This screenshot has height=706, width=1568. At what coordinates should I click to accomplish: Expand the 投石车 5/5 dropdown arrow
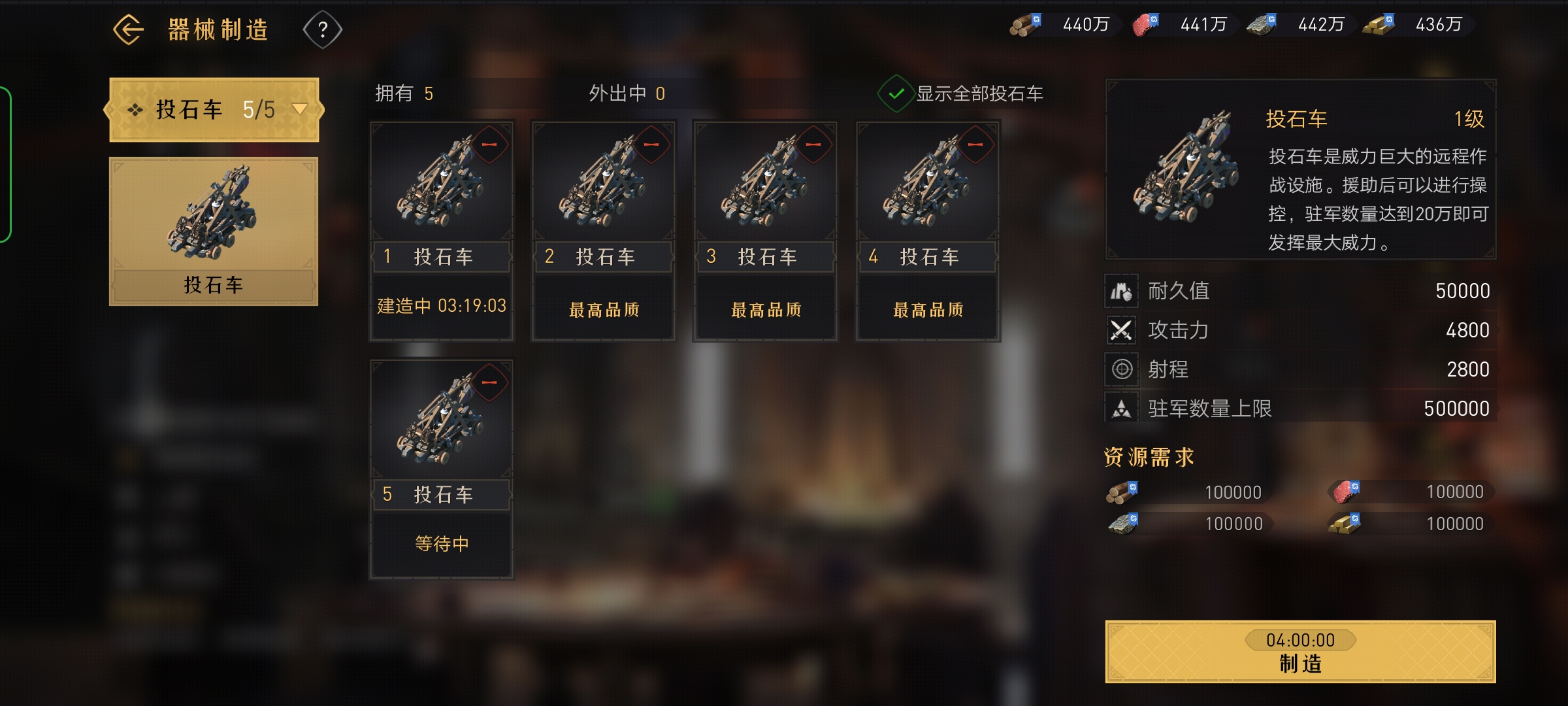point(300,109)
